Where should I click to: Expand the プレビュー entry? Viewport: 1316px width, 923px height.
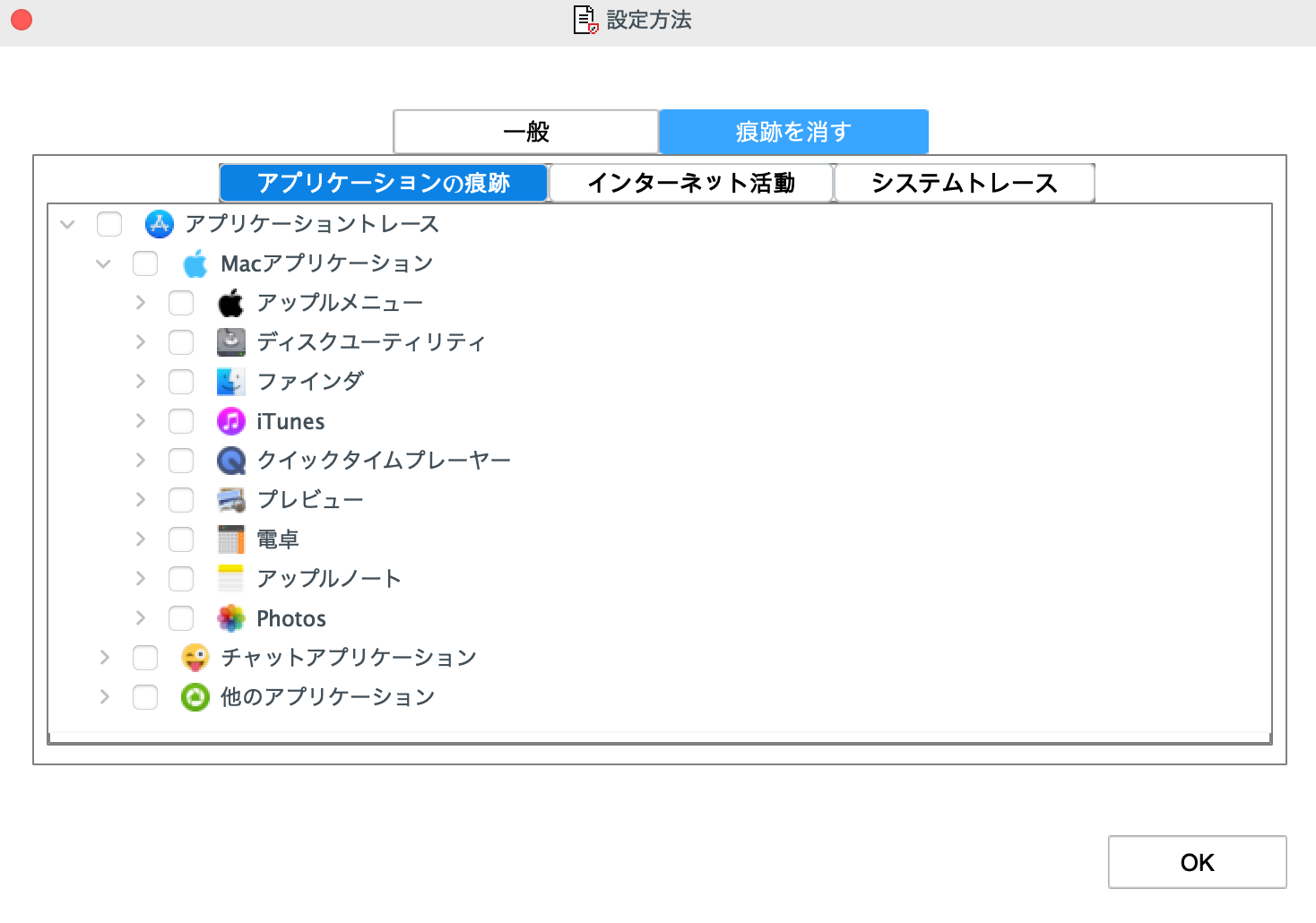(x=141, y=500)
